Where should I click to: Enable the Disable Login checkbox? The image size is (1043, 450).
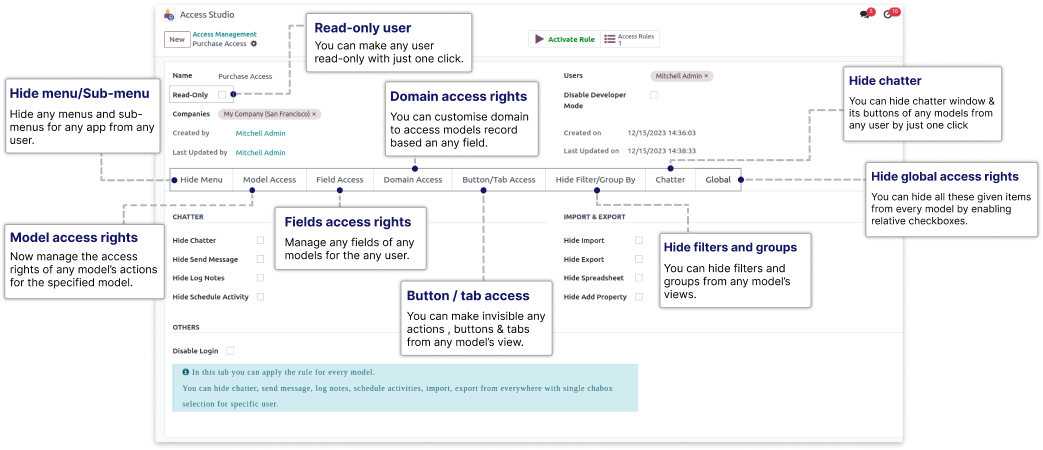click(230, 351)
